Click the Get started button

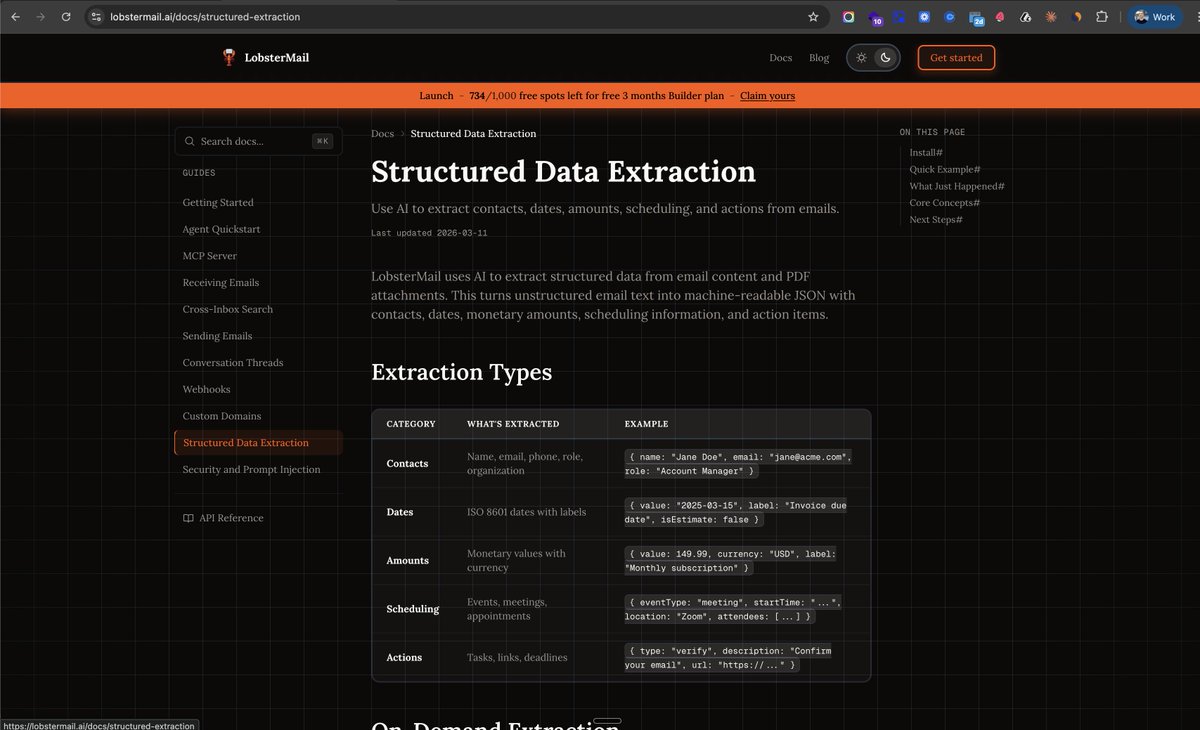click(956, 58)
